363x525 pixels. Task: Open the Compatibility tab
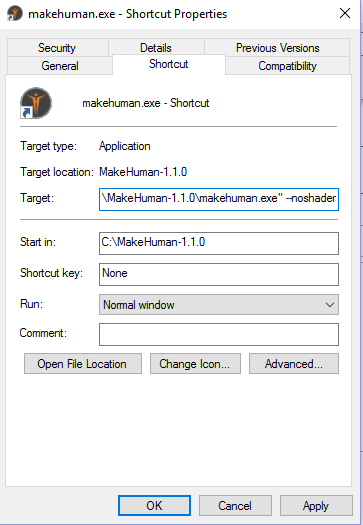point(287,66)
